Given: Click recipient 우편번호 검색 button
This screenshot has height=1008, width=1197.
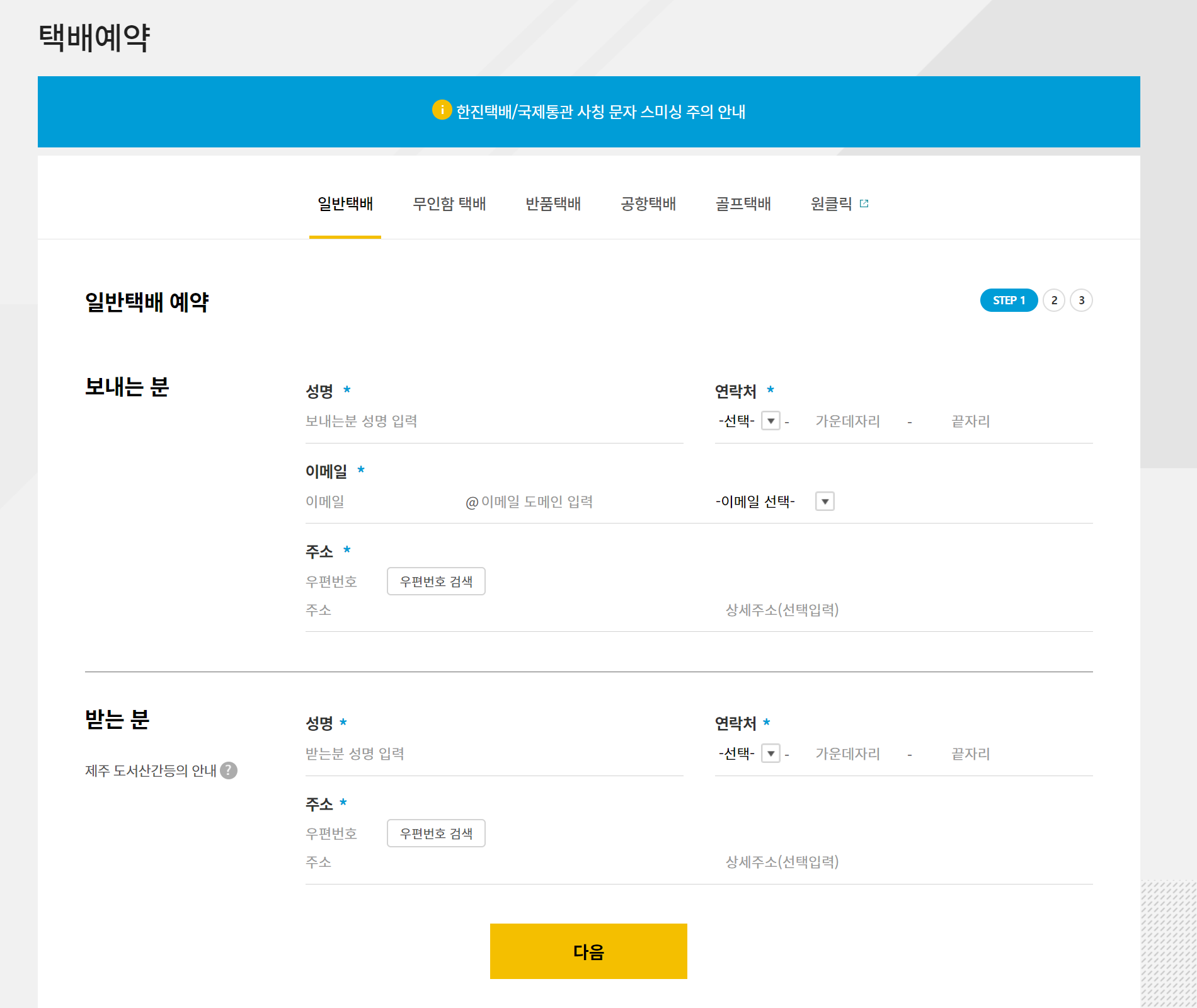Looking at the screenshot, I should pyautogui.click(x=436, y=833).
